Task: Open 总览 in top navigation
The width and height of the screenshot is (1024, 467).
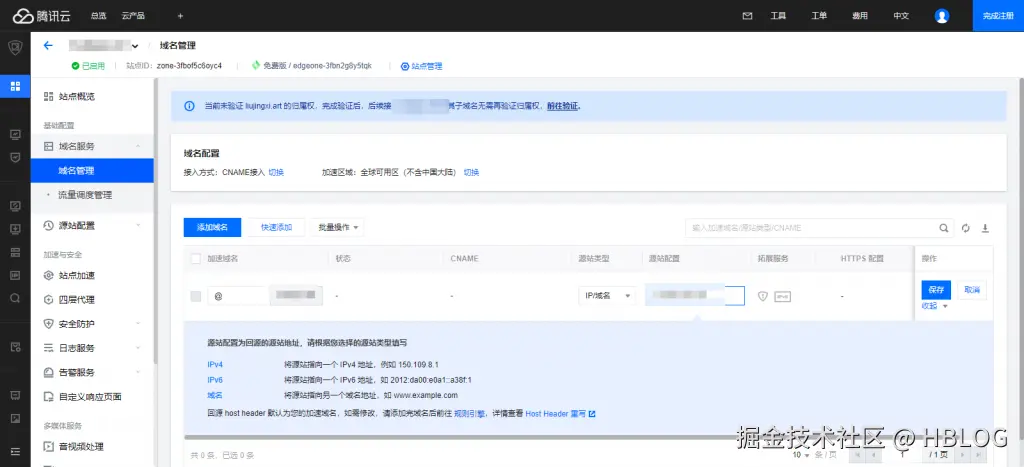Action: [99, 16]
